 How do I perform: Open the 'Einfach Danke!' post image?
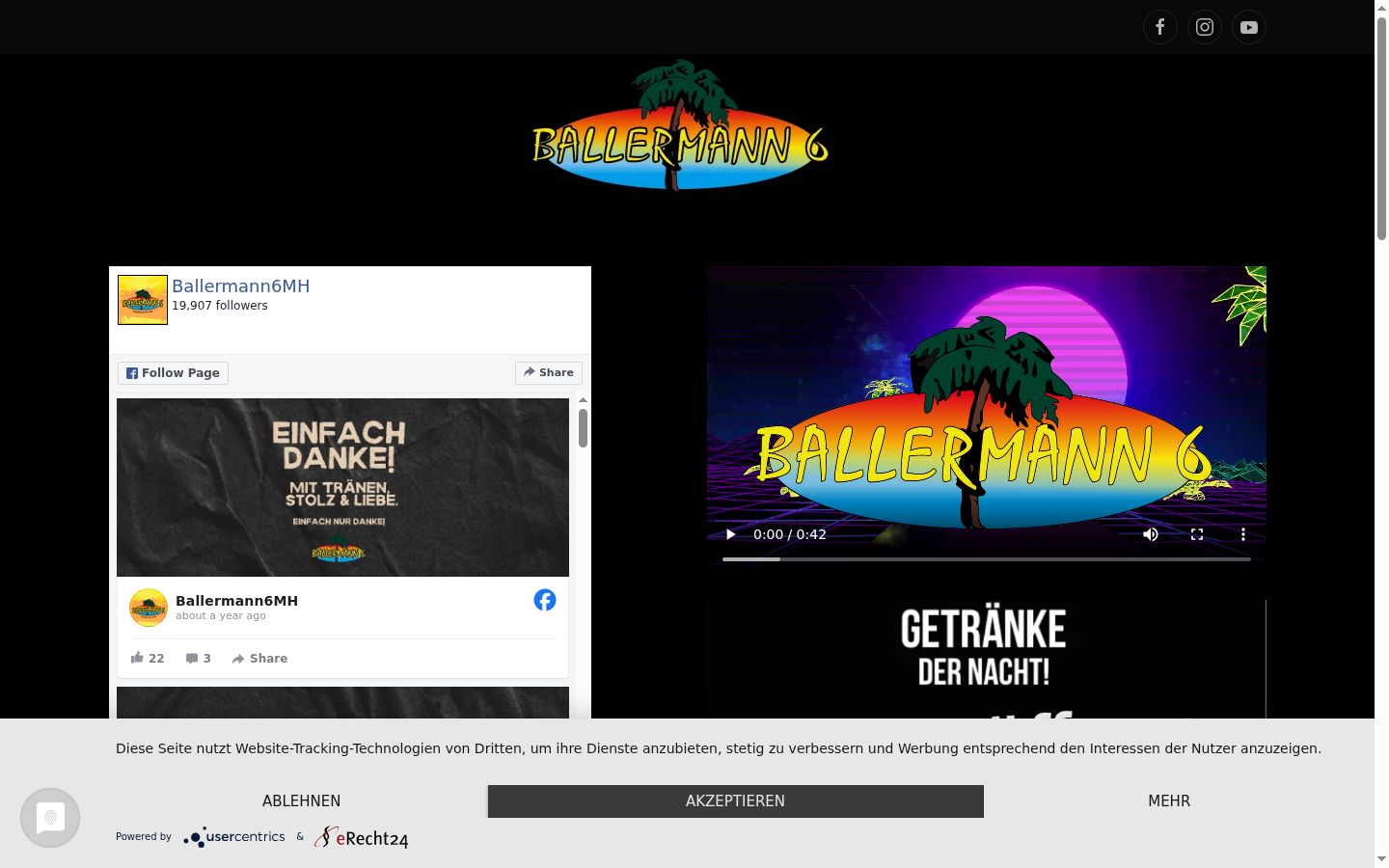[342, 487]
